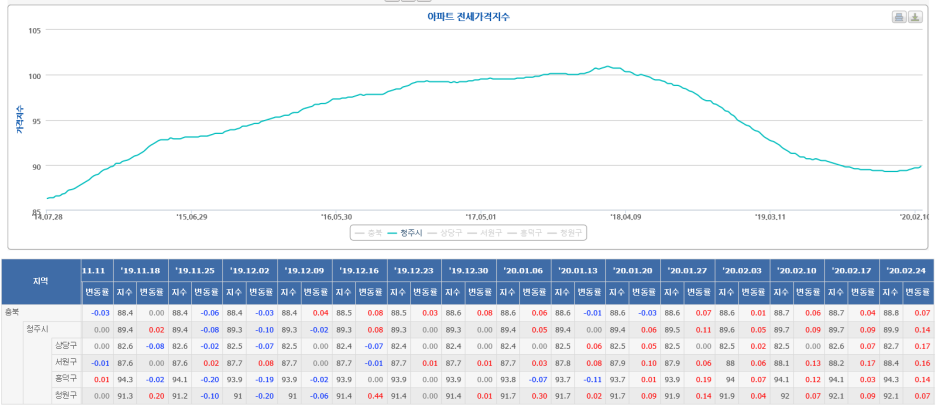
Task: Click the x-axis label '16.05.30
Action: (336, 216)
